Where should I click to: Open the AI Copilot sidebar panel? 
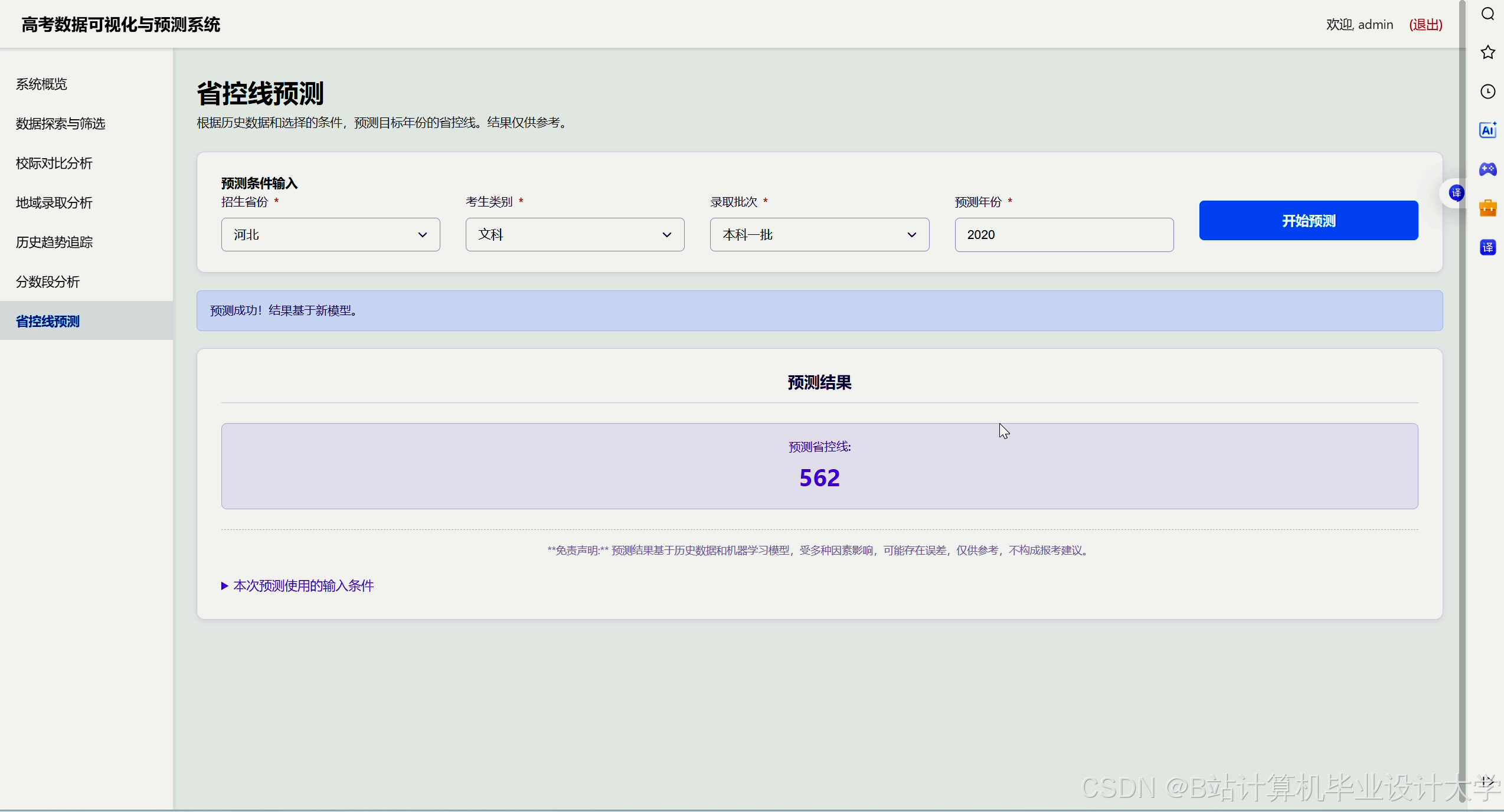coord(1487,130)
